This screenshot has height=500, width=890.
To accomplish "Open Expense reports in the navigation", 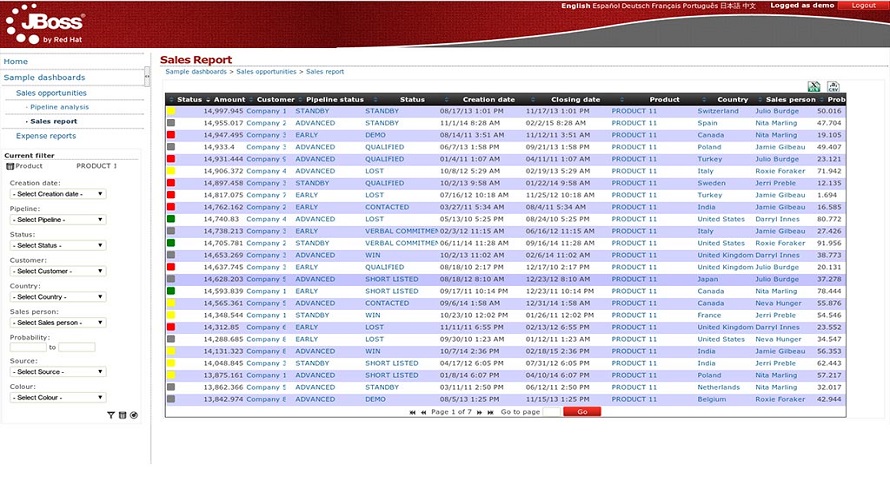I will click(46, 136).
